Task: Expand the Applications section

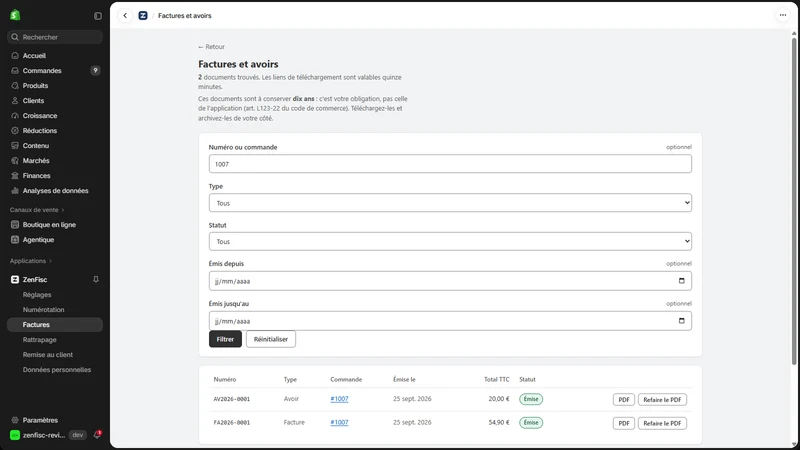Action: pyautogui.click(x=31, y=261)
